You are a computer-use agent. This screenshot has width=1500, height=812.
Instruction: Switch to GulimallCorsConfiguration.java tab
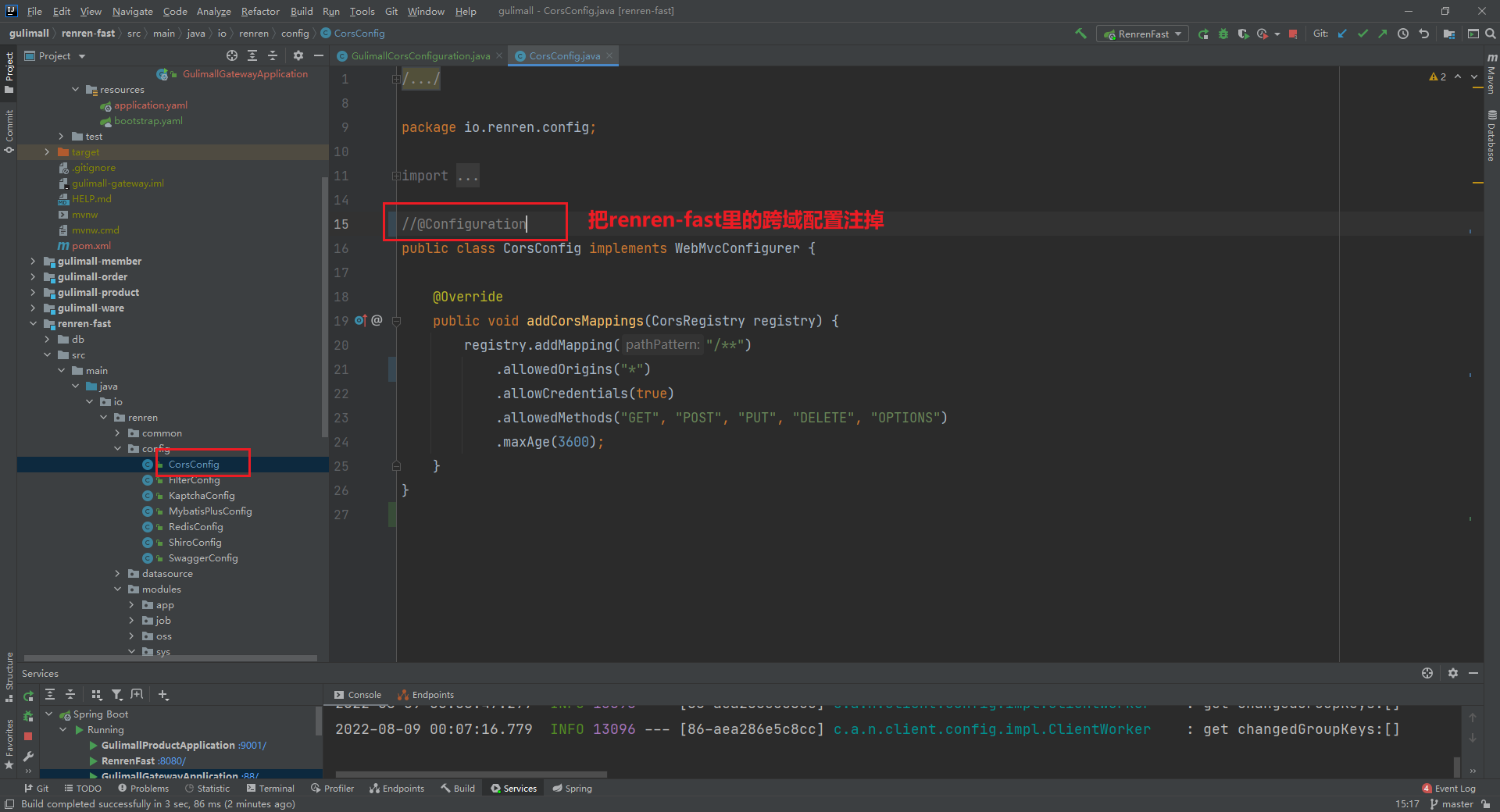(420, 55)
